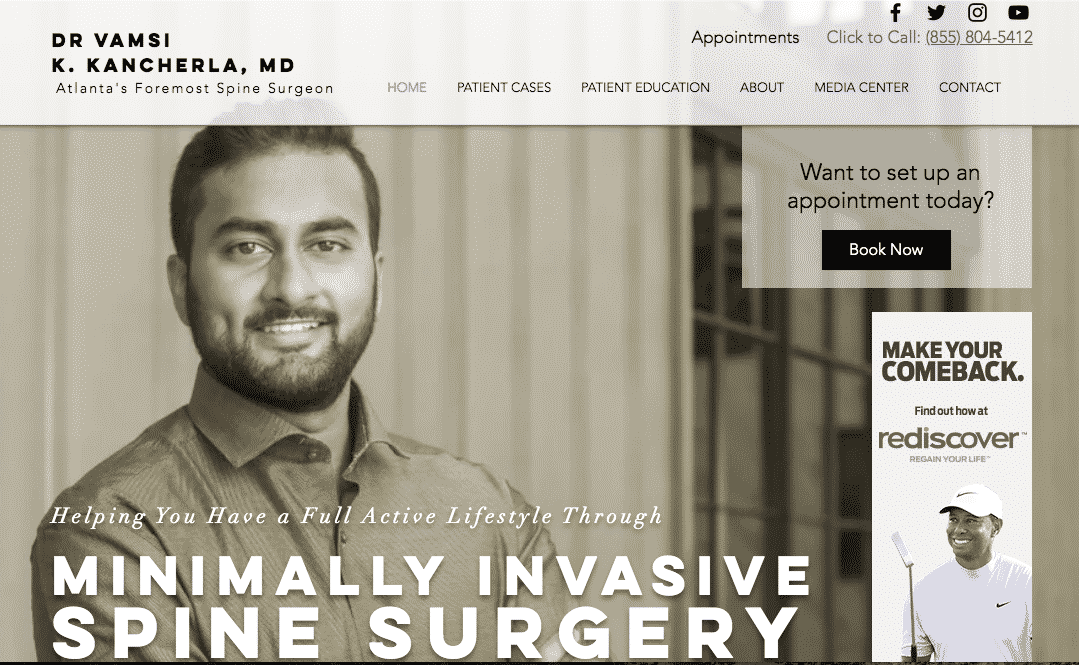The height and width of the screenshot is (665, 1079).
Task: Click the Book Now button
Action: click(886, 250)
